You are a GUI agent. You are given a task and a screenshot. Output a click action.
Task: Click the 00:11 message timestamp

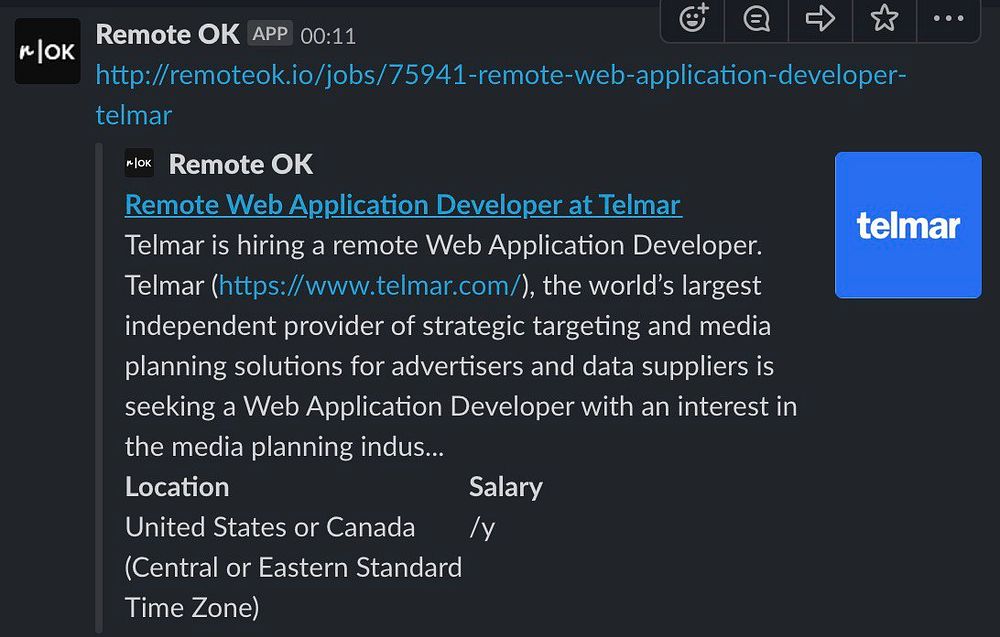(328, 36)
